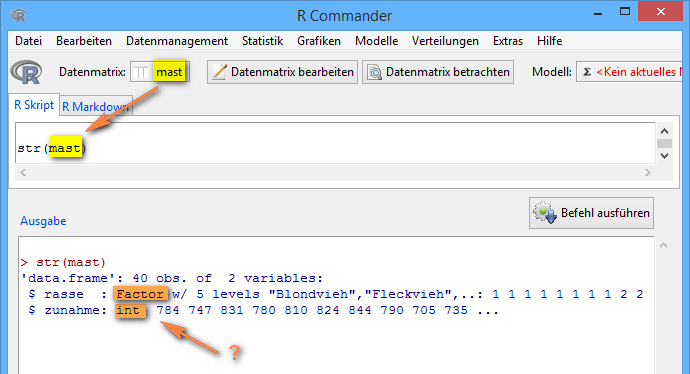Click the pencil icon on Datenmatrix bearbeiten

click(219, 72)
